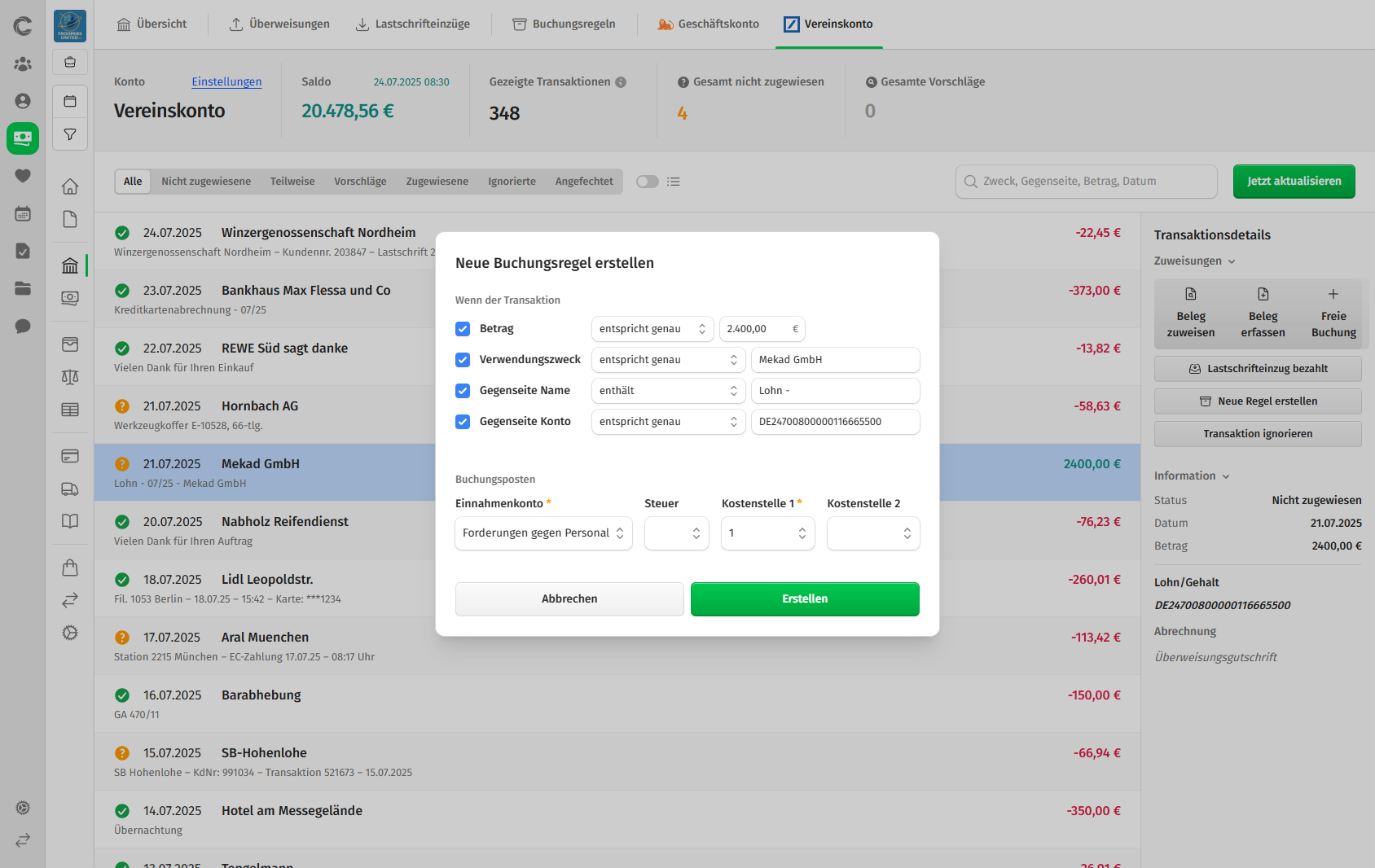Uncheck the Verwendungszweck condition checkbox
Image resolution: width=1375 pixels, height=868 pixels.
click(463, 360)
